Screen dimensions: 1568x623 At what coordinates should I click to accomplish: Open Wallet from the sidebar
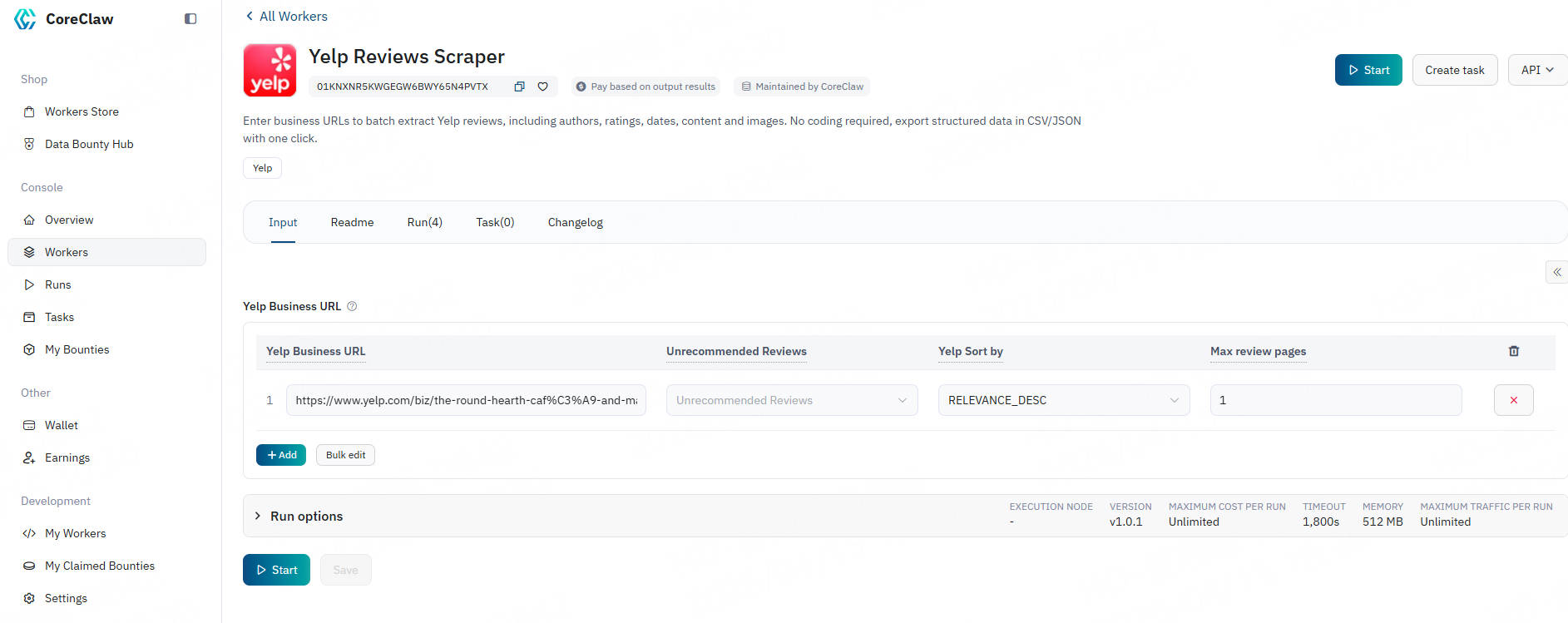[x=61, y=425]
